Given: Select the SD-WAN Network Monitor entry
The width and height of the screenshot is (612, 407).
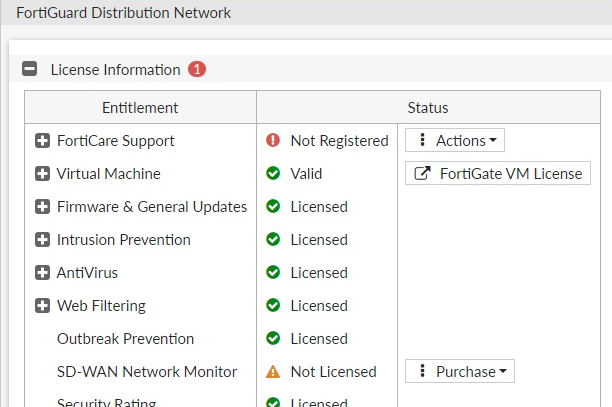Looking at the screenshot, I should coord(147,372).
